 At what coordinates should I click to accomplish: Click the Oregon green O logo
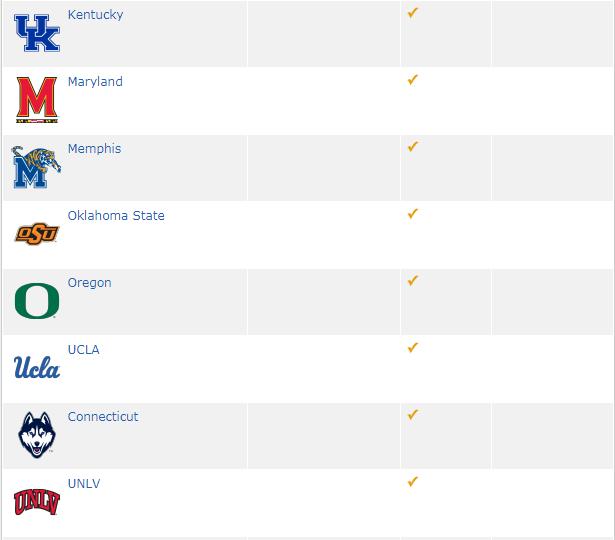pos(37,301)
